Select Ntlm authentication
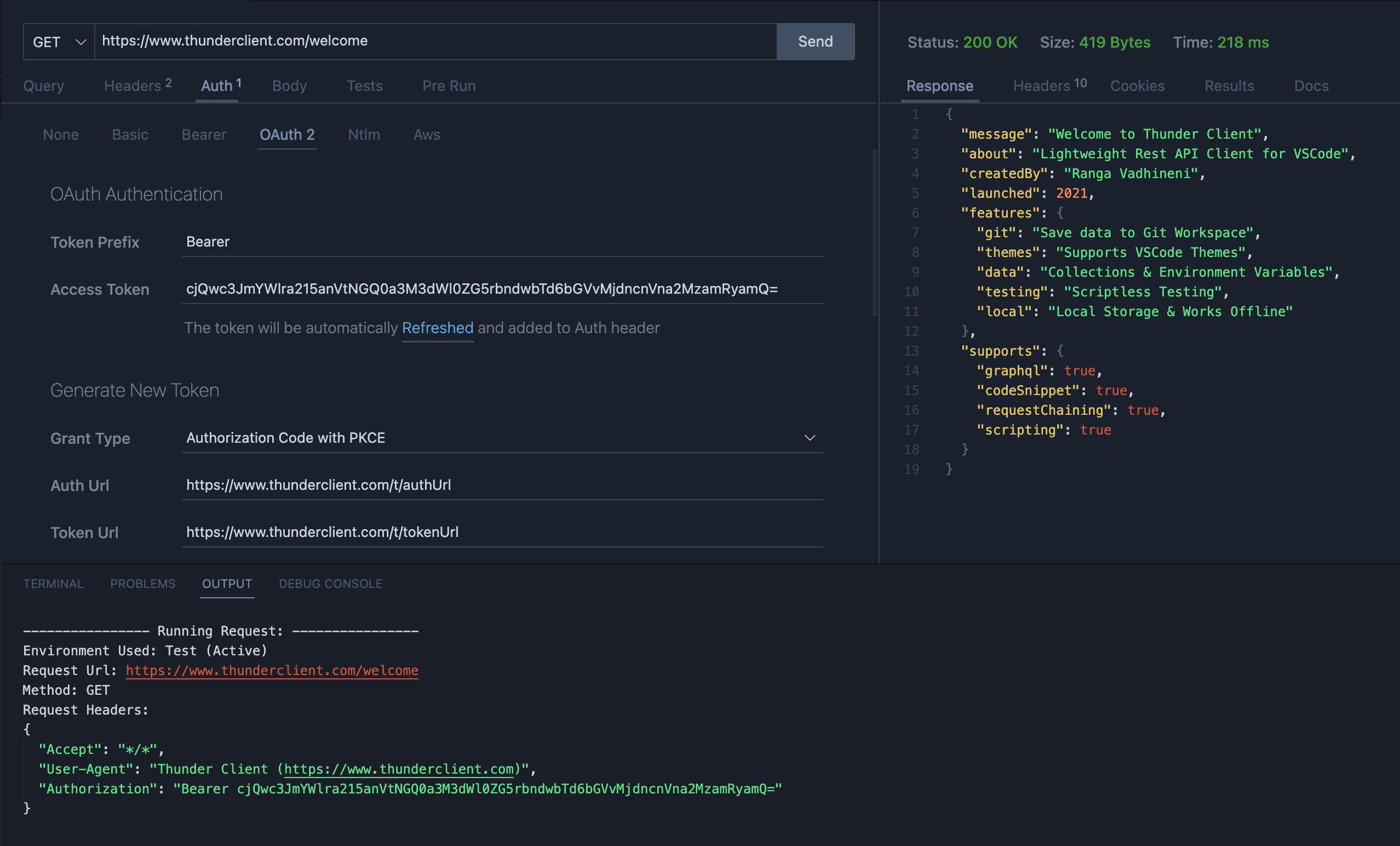The width and height of the screenshot is (1400, 846). click(x=364, y=135)
